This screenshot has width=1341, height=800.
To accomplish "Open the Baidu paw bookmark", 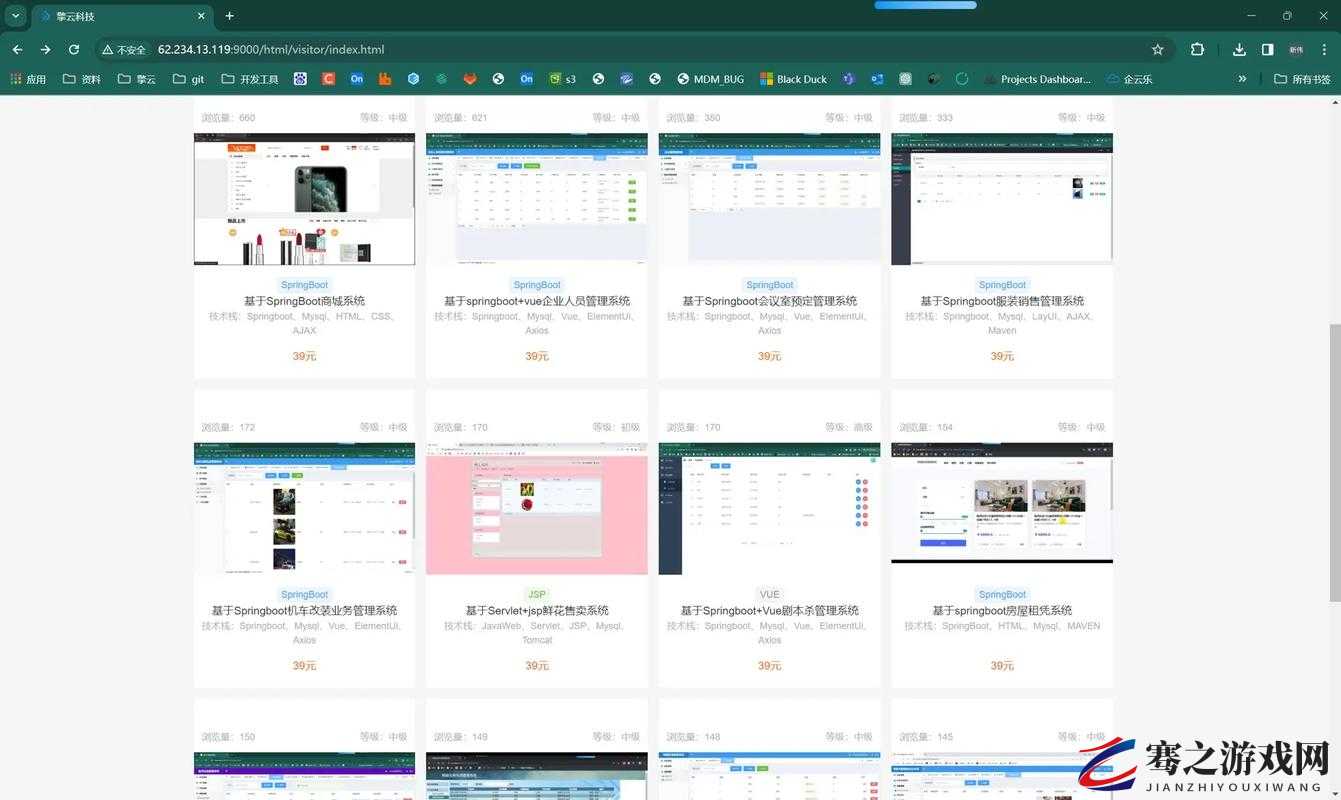I will (300, 79).
